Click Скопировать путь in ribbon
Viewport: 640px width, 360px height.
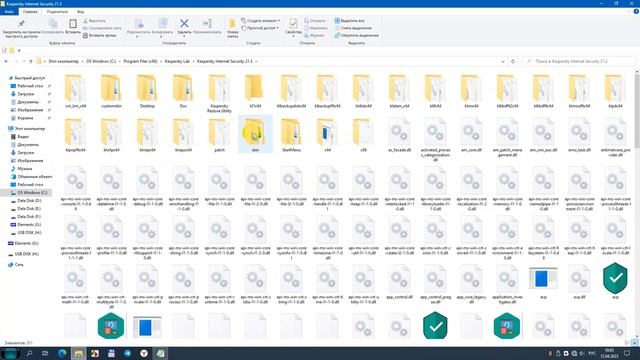coord(102,28)
